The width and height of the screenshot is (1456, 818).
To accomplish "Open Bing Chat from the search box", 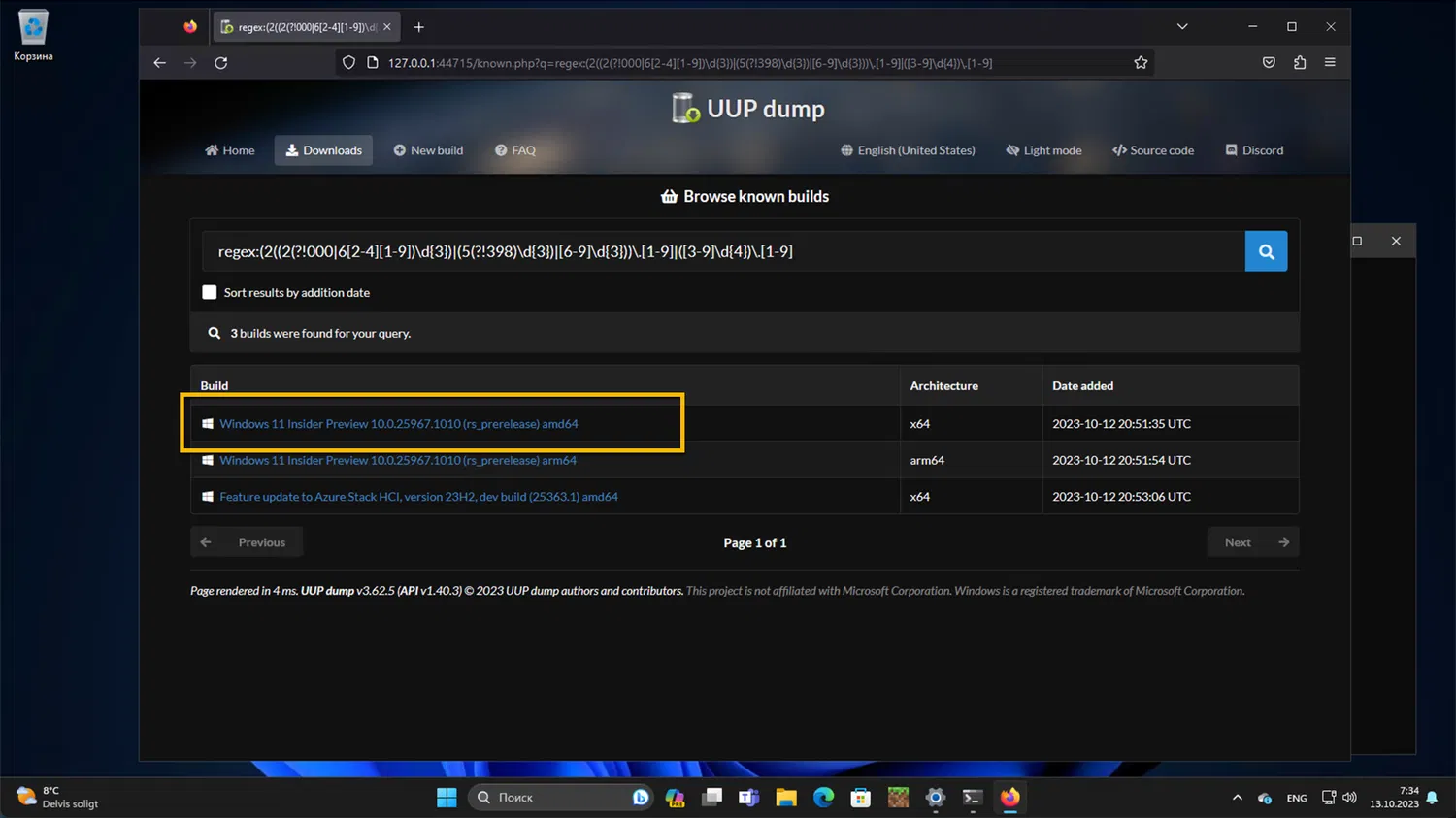I will pos(640,798).
